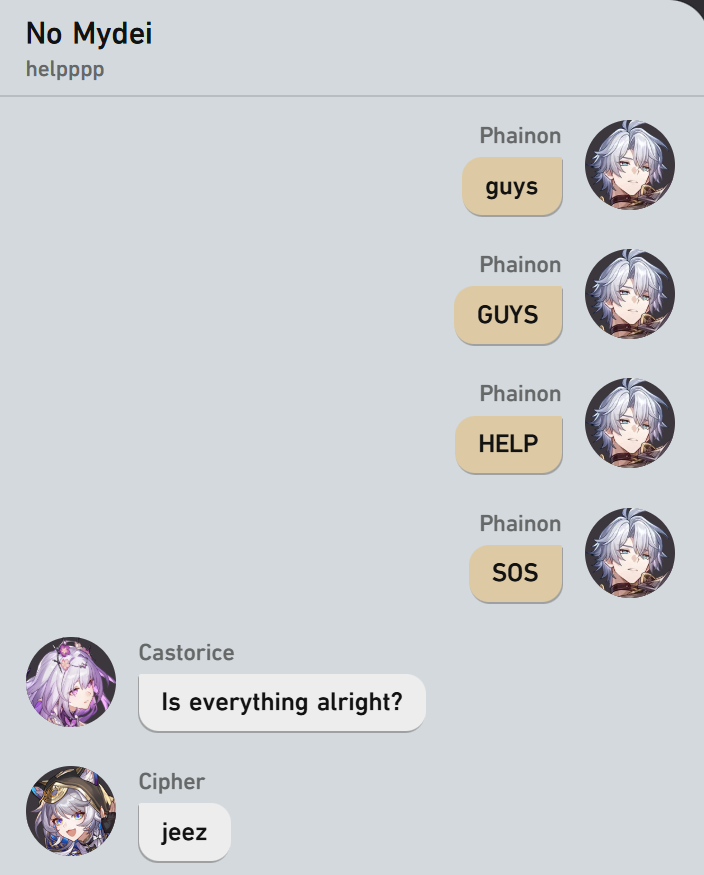Click Phainon's avatar beside the "HELP" message
Image resolution: width=704 pixels, height=875 pixels.
(630, 423)
